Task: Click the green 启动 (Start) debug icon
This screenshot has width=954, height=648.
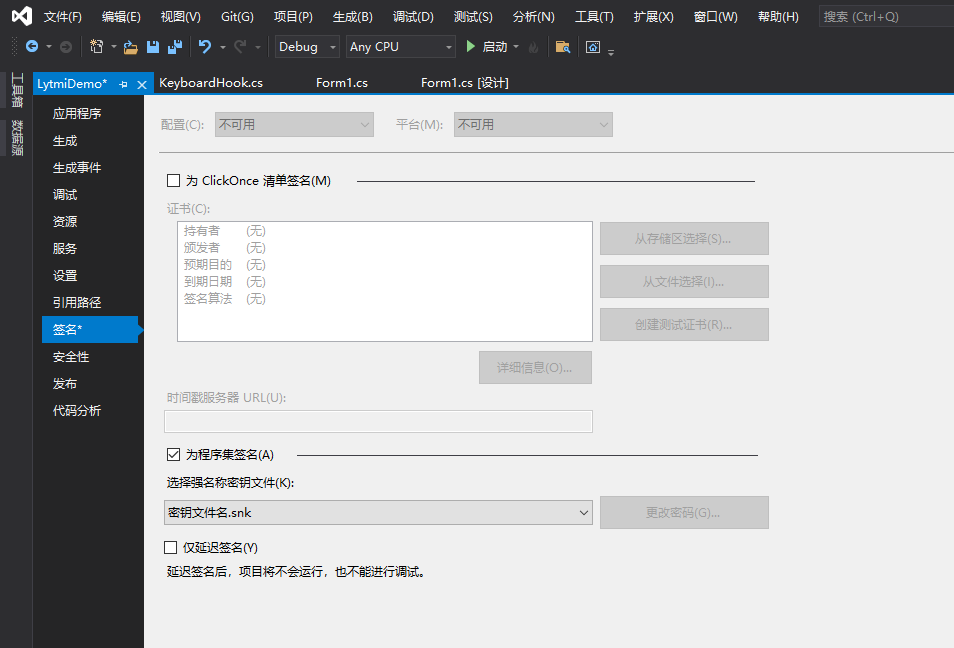Action: tap(468, 46)
